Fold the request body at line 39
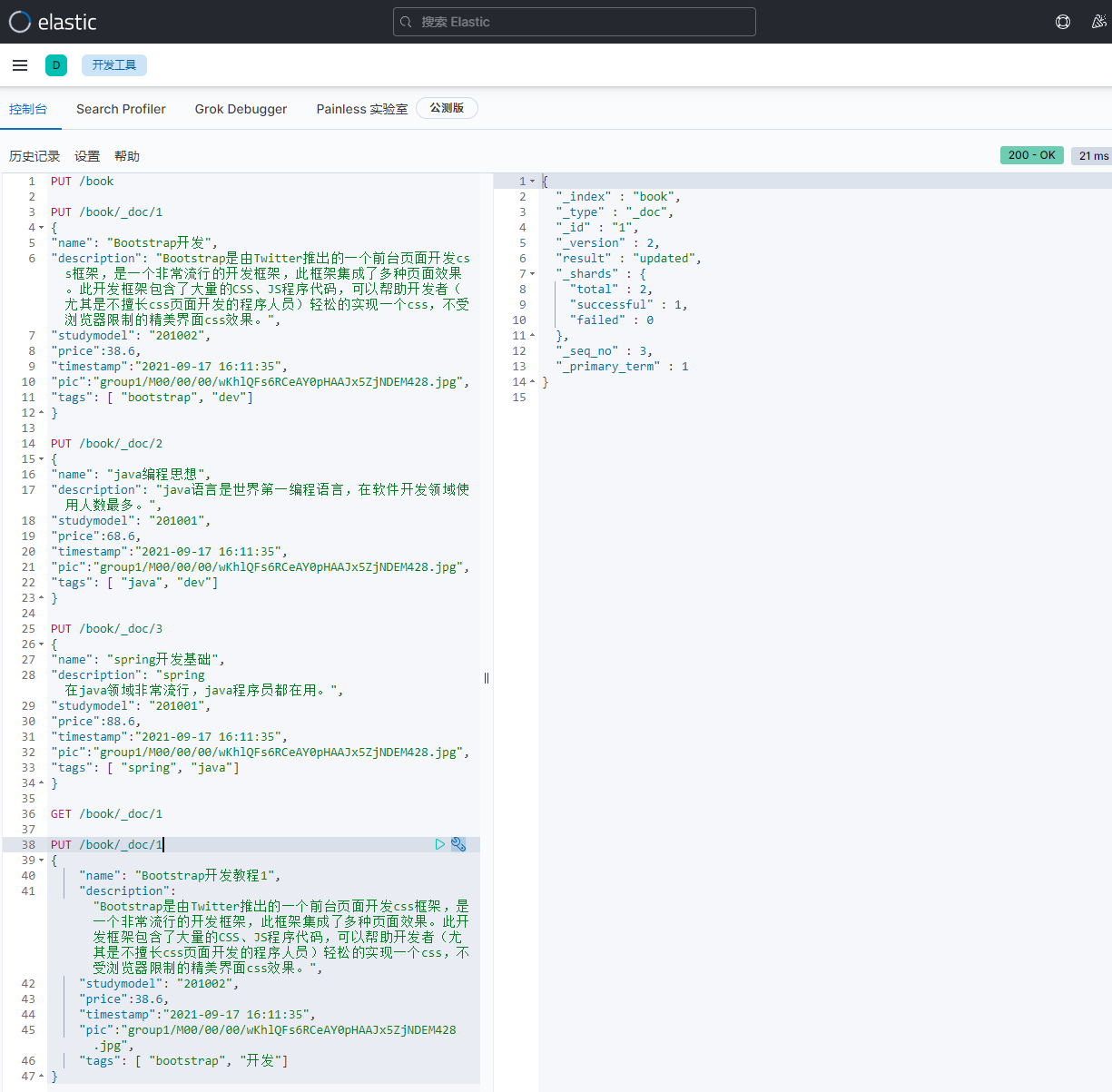The height and width of the screenshot is (1092, 1112). click(42, 861)
